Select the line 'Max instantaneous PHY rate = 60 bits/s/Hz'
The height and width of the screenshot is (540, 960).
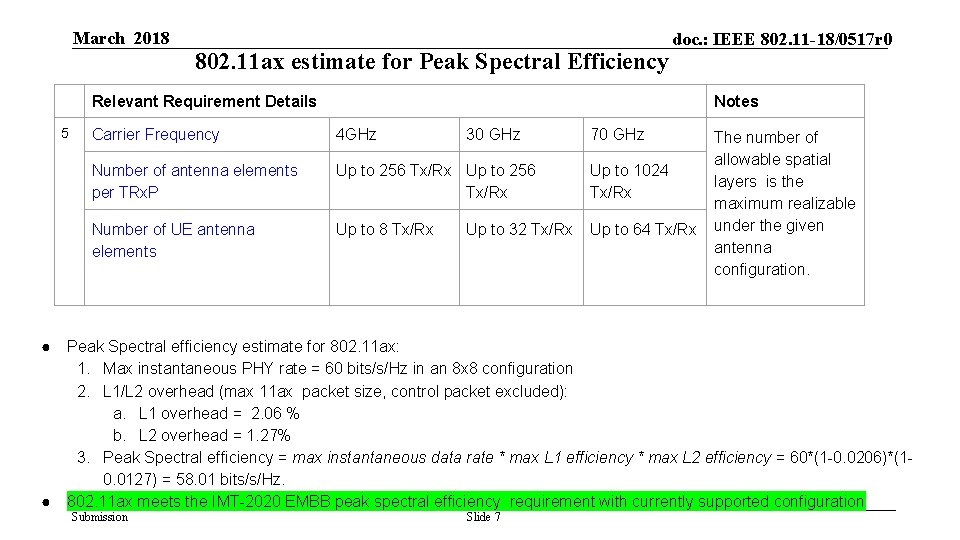(337, 369)
